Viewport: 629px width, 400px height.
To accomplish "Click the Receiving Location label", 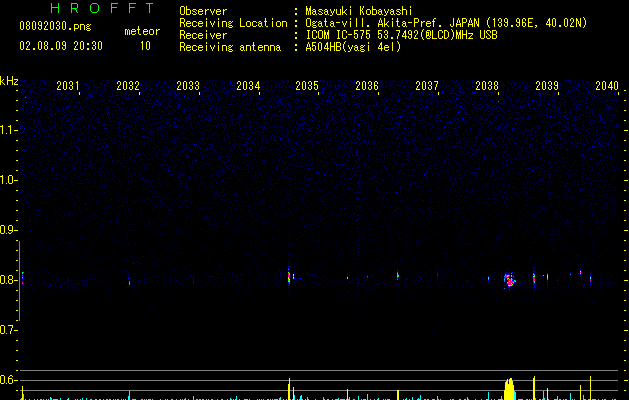I will (x=233, y=23).
